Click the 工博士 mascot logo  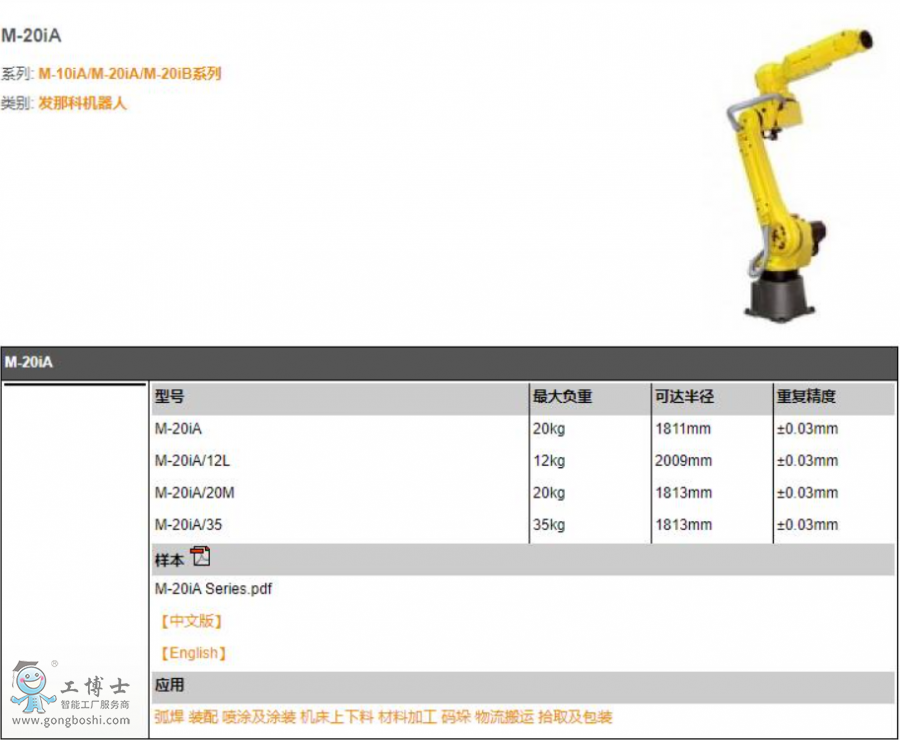click(34, 687)
